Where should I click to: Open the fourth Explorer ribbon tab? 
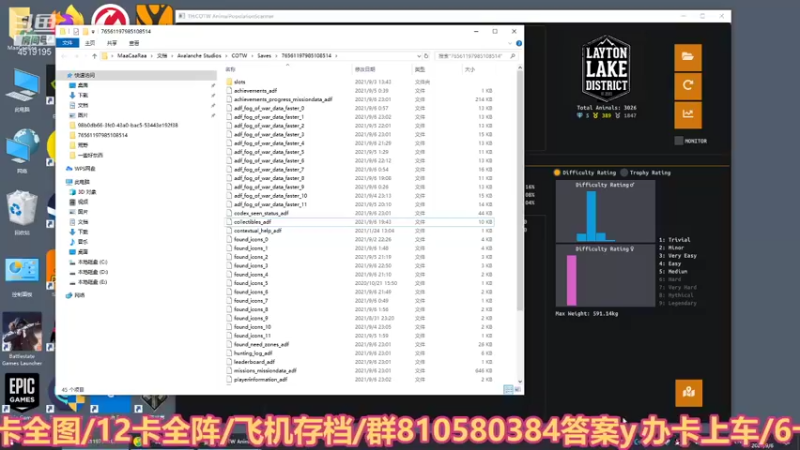(x=134, y=43)
